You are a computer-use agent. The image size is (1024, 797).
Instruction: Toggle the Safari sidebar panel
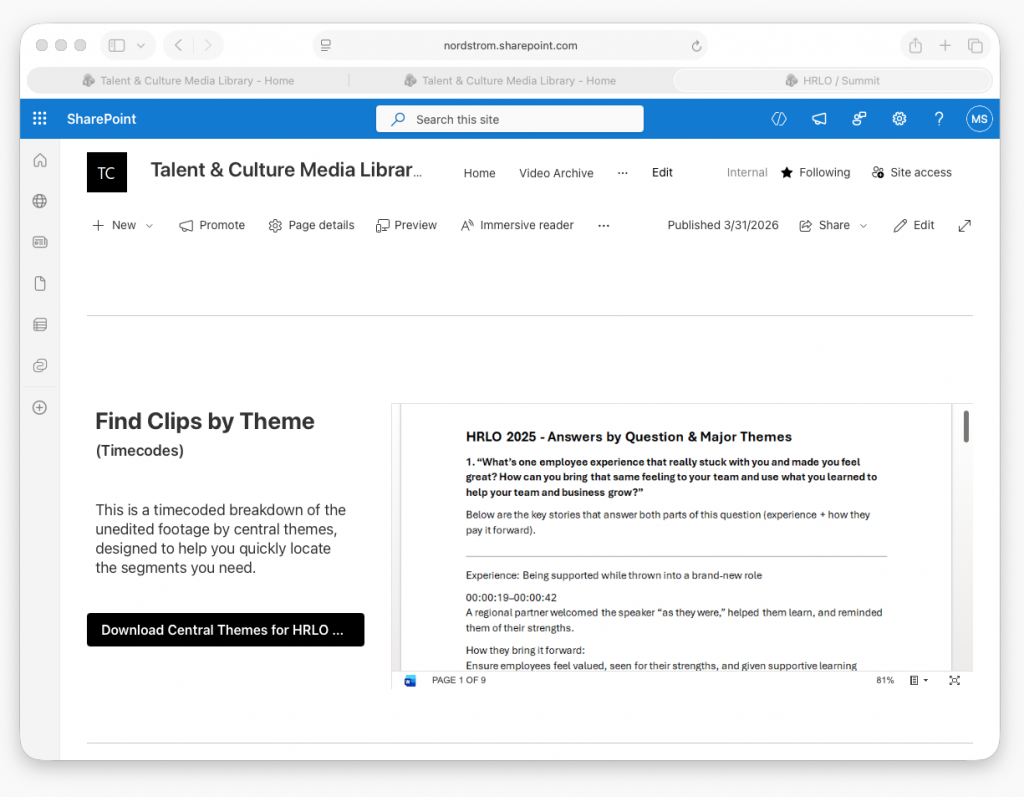[117, 45]
